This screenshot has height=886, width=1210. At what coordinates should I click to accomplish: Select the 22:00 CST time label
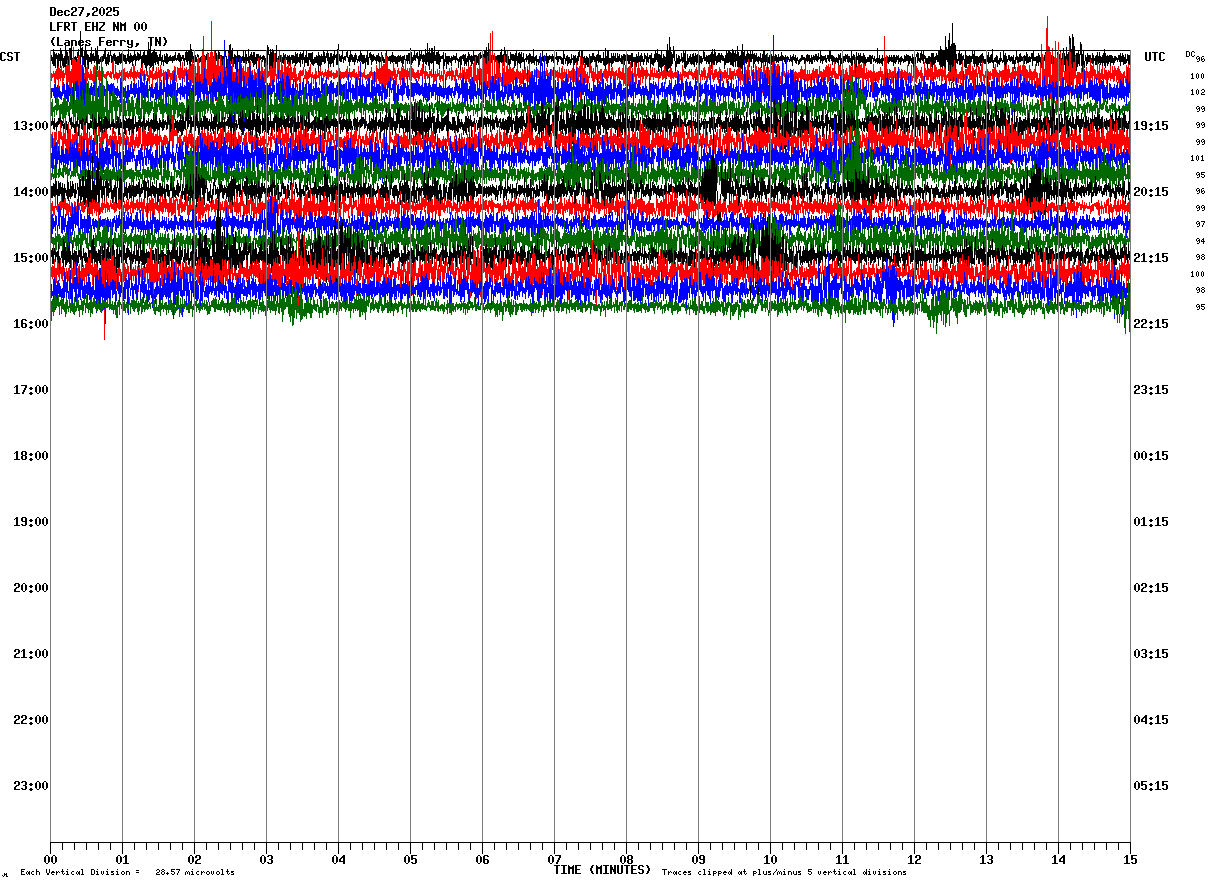point(31,720)
